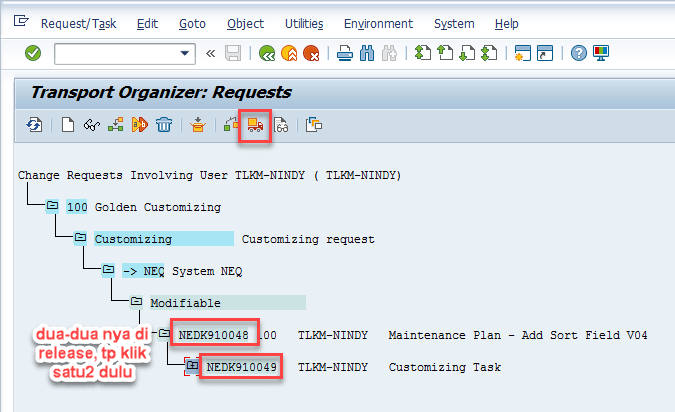Expand the NEDK910049 task node
This screenshot has height=412, width=675.
pos(192,367)
